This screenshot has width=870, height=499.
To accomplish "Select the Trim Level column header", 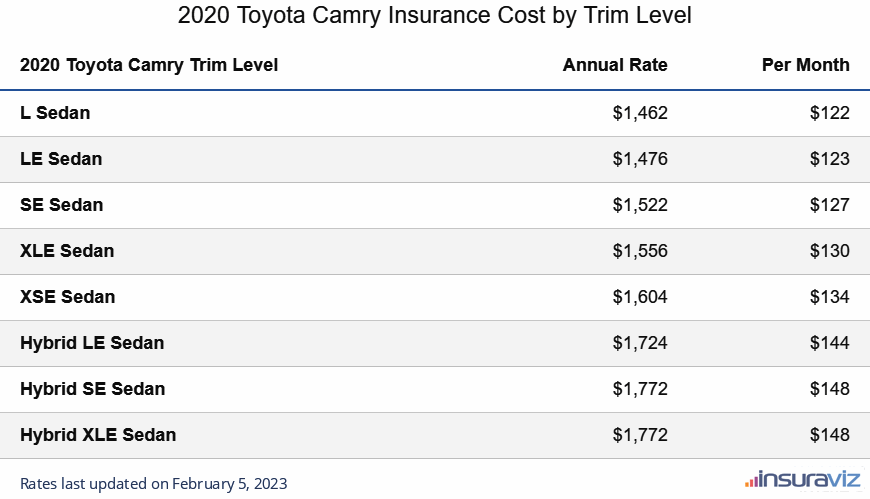I will pos(149,65).
